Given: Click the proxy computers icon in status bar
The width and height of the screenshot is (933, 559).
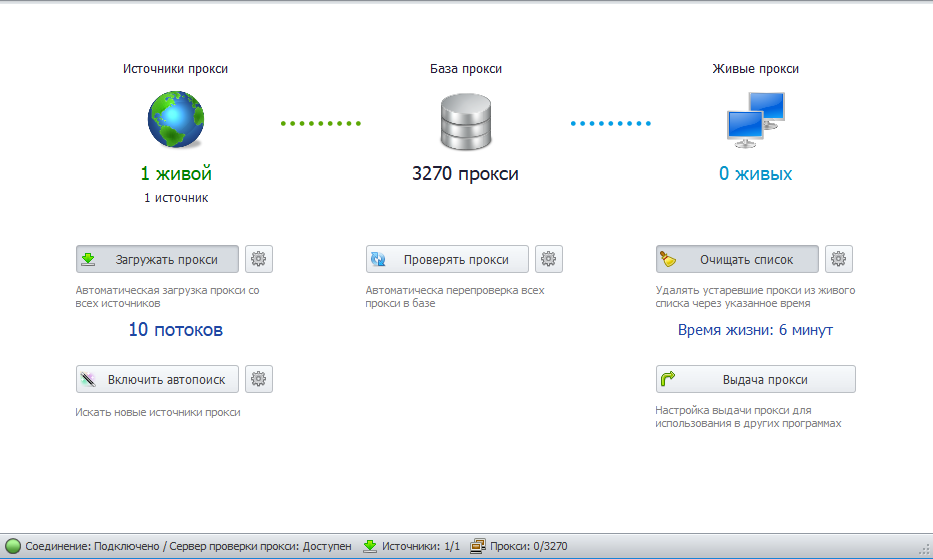Looking at the screenshot, I should pyautogui.click(x=478, y=546).
